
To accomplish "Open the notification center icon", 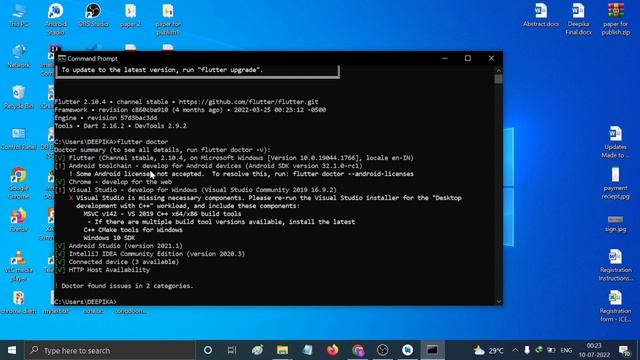I will tap(624, 350).
